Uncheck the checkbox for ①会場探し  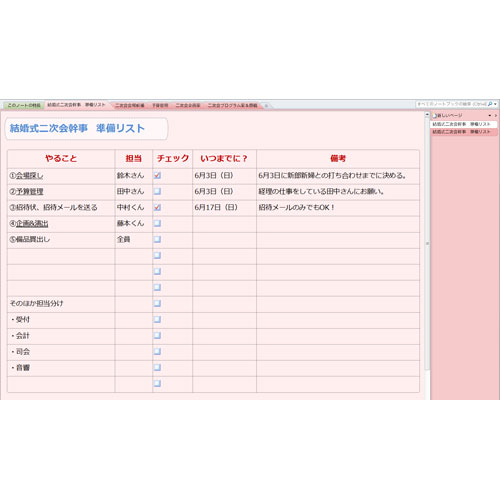[x=157, y=175]
